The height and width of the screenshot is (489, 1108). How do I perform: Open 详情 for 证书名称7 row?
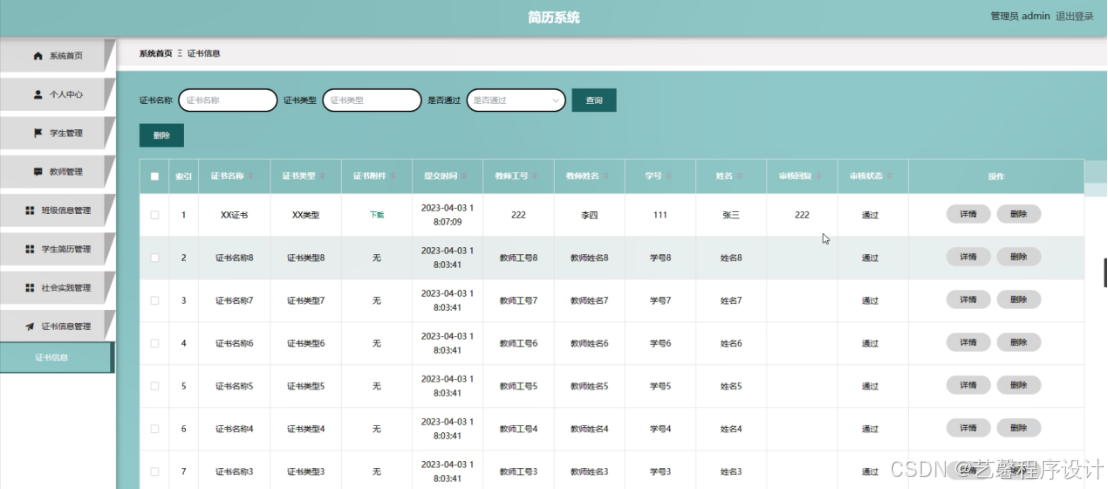pyautogui.click(x=968, y=300)
